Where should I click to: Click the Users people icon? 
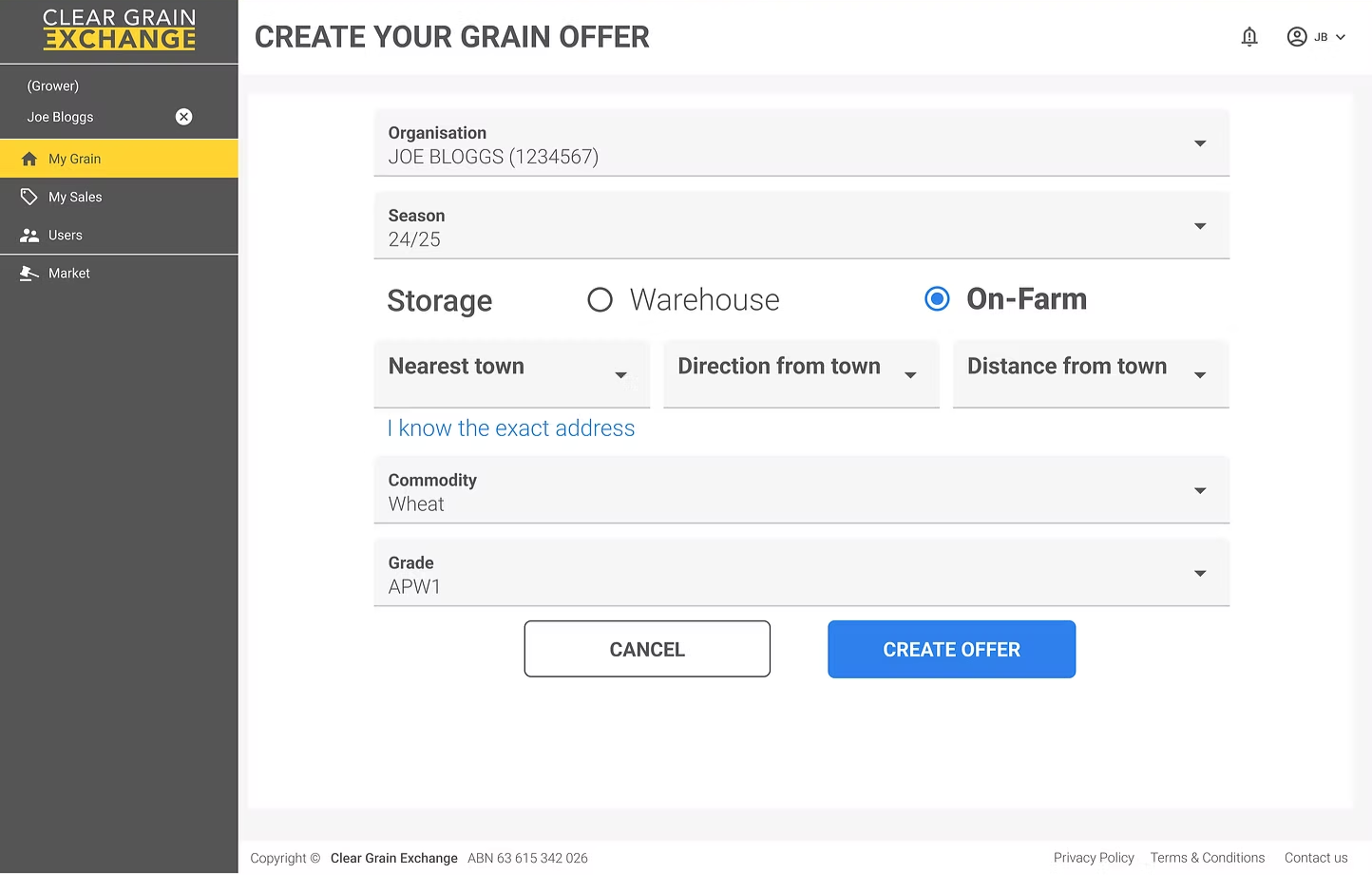[x=29, y=235]
